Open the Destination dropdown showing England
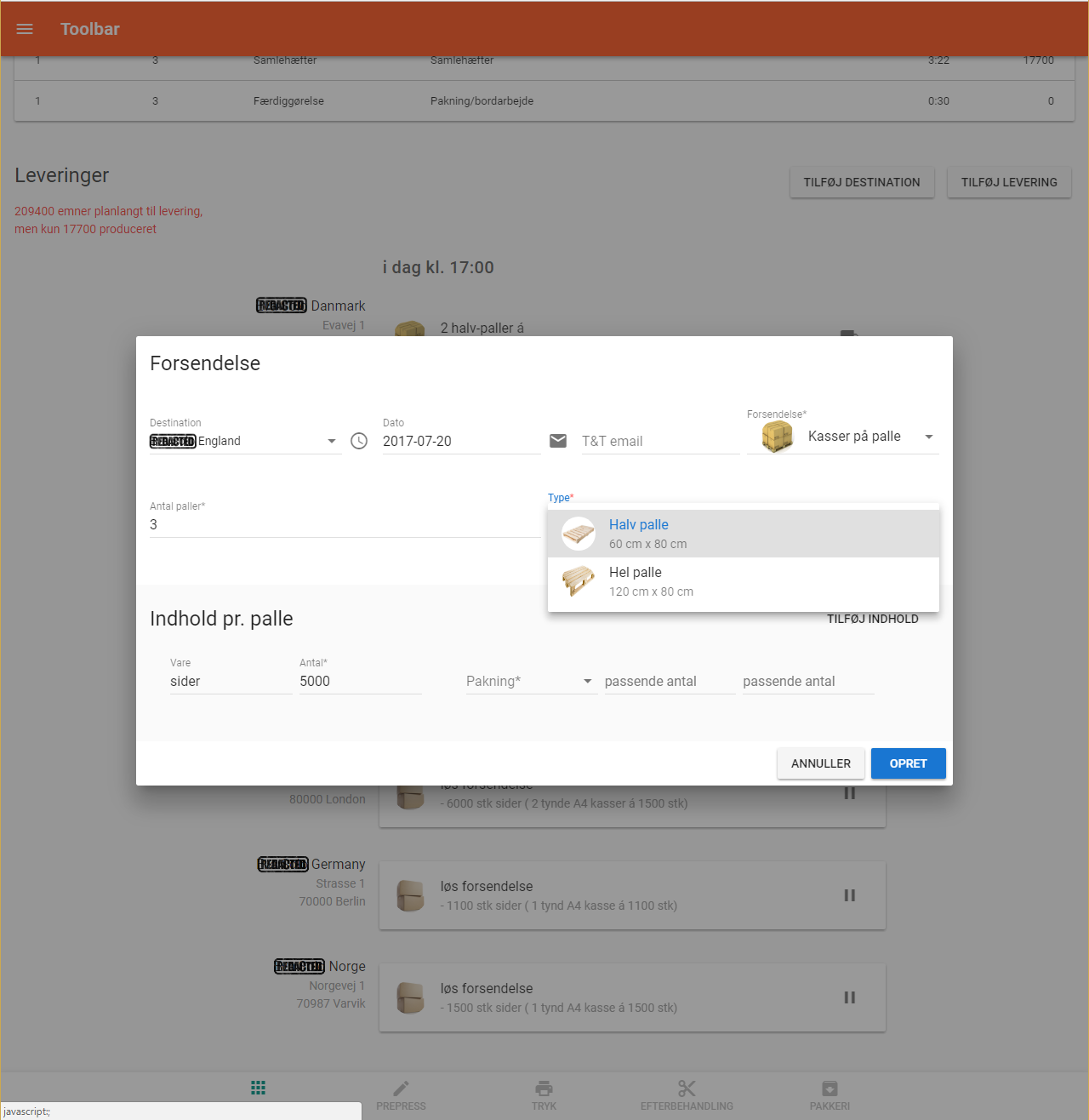 click(x=246, y=441)
